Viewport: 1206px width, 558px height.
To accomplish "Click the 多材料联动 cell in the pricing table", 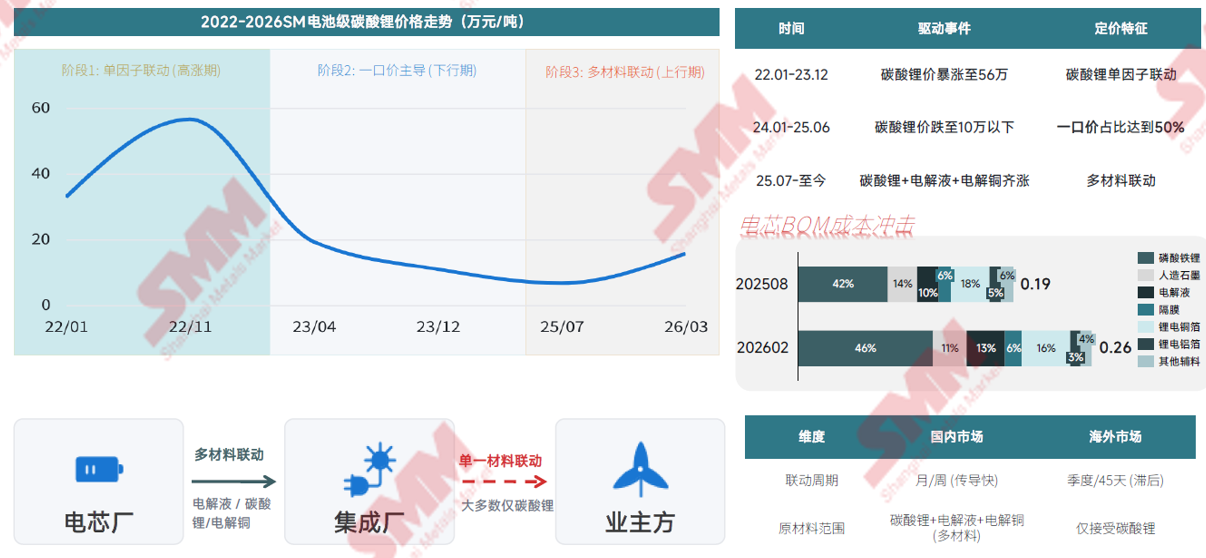I will 1121,181.
